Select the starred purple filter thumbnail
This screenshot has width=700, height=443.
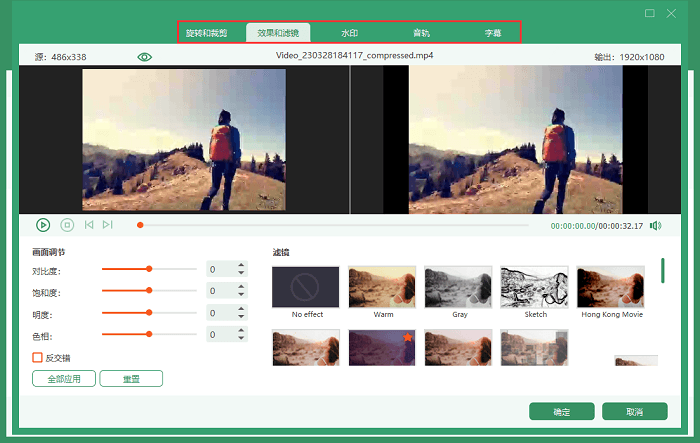pos(382,347)
